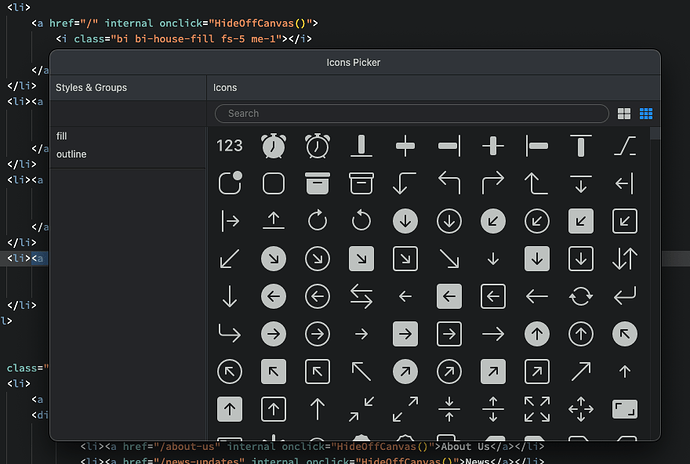
Task: Choose the arrow-return-right icon
Action: [x=229, y=333]
